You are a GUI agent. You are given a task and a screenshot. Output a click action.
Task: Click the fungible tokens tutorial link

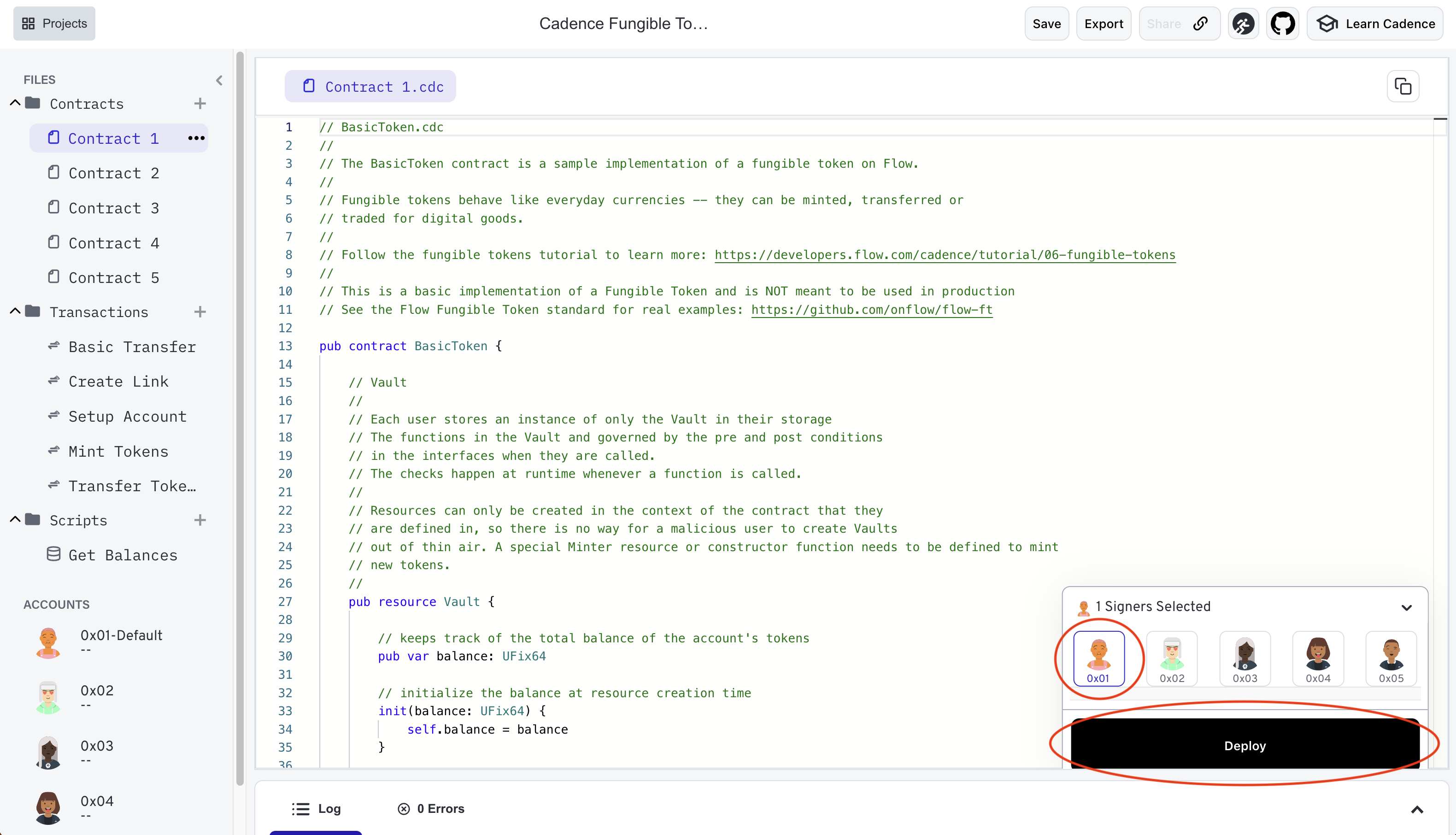945,254
